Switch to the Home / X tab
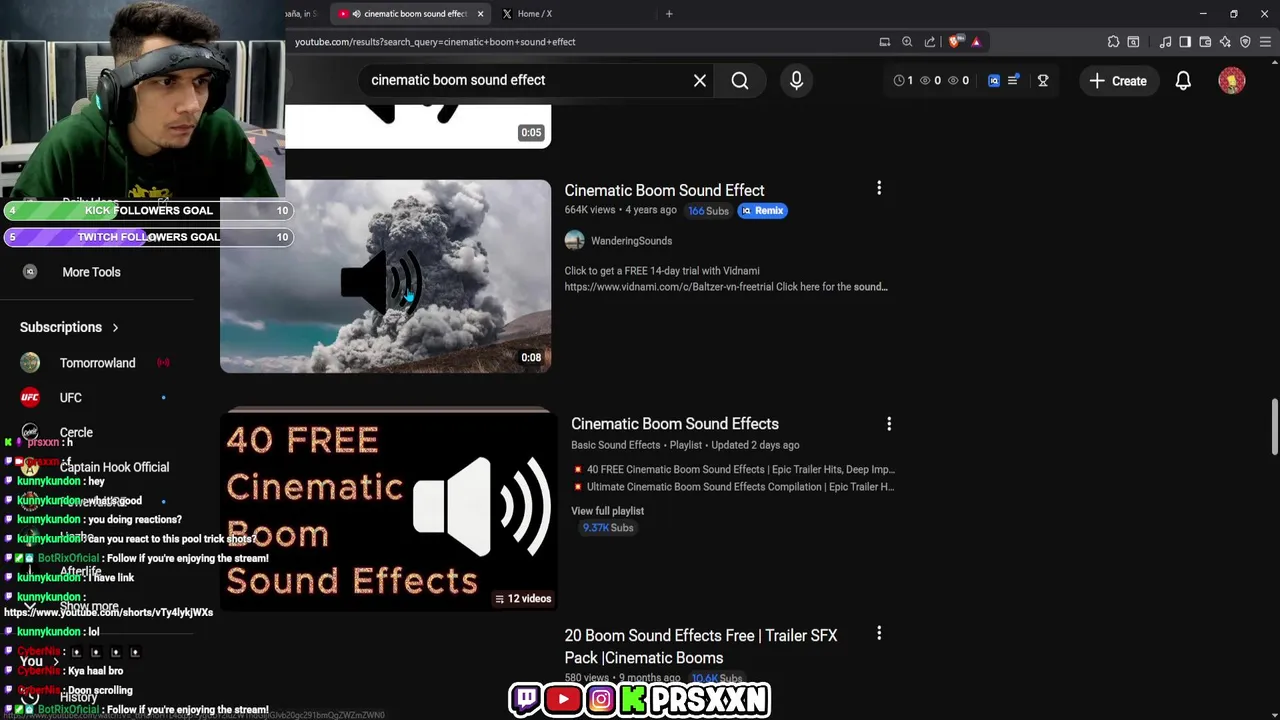 coord(535,14)
